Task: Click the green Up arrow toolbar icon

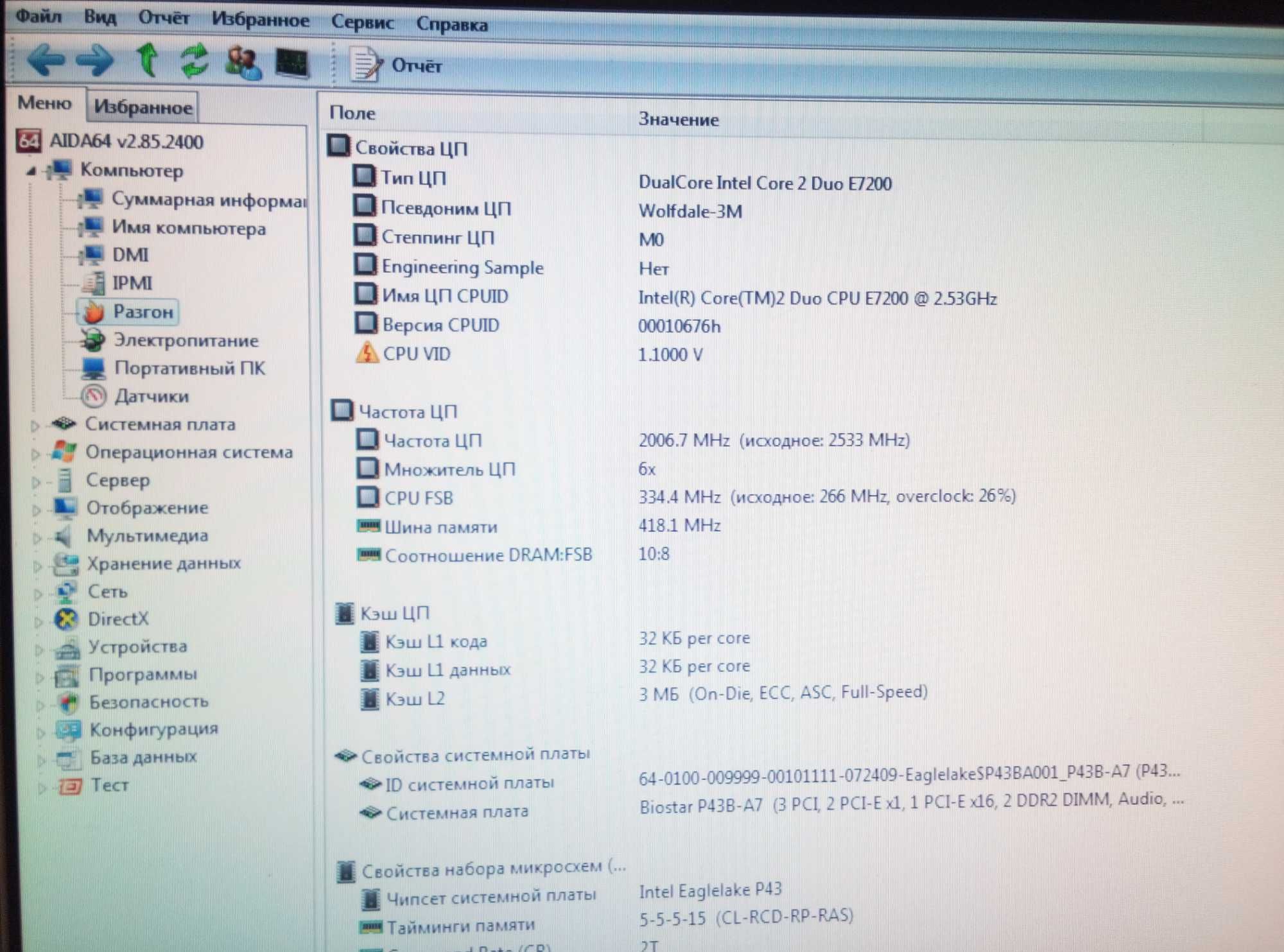Action: point(148,60)
